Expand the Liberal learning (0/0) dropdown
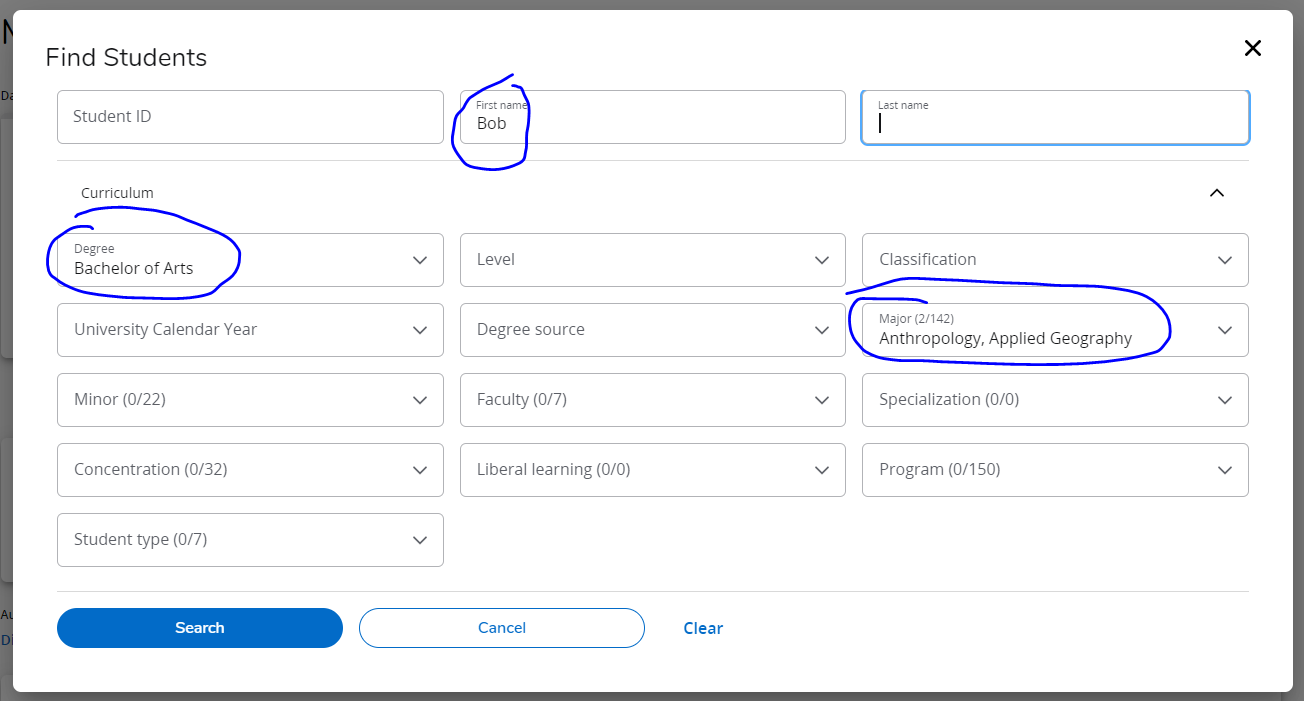The image size is (1304, 701). tap(652, 470)
